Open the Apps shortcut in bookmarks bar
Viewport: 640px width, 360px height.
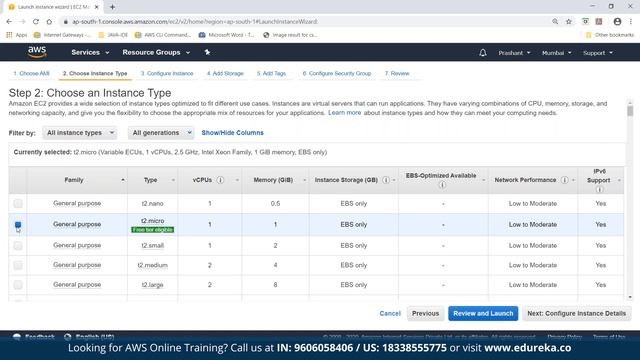17,35
